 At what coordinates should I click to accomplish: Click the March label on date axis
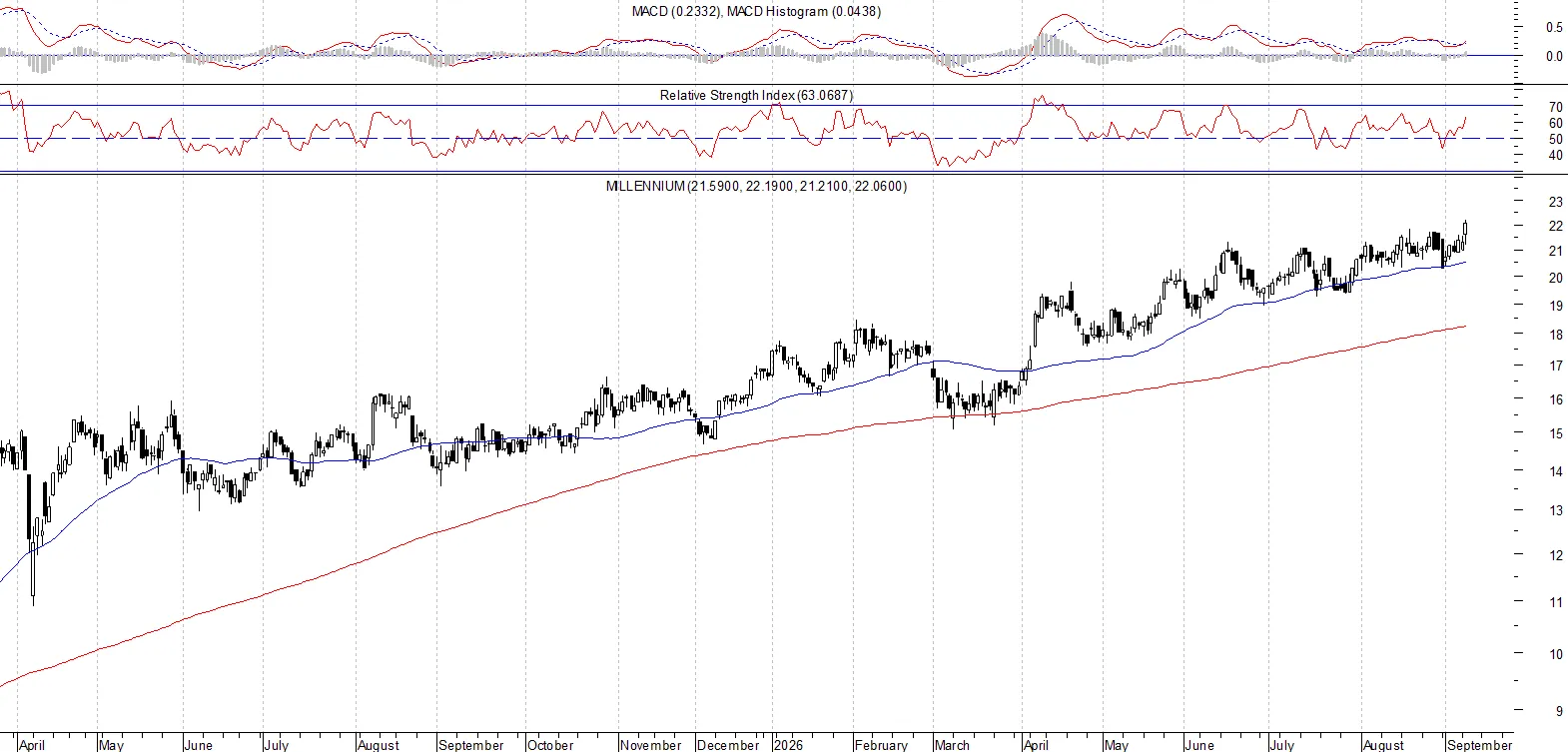[x=952, y=745]
